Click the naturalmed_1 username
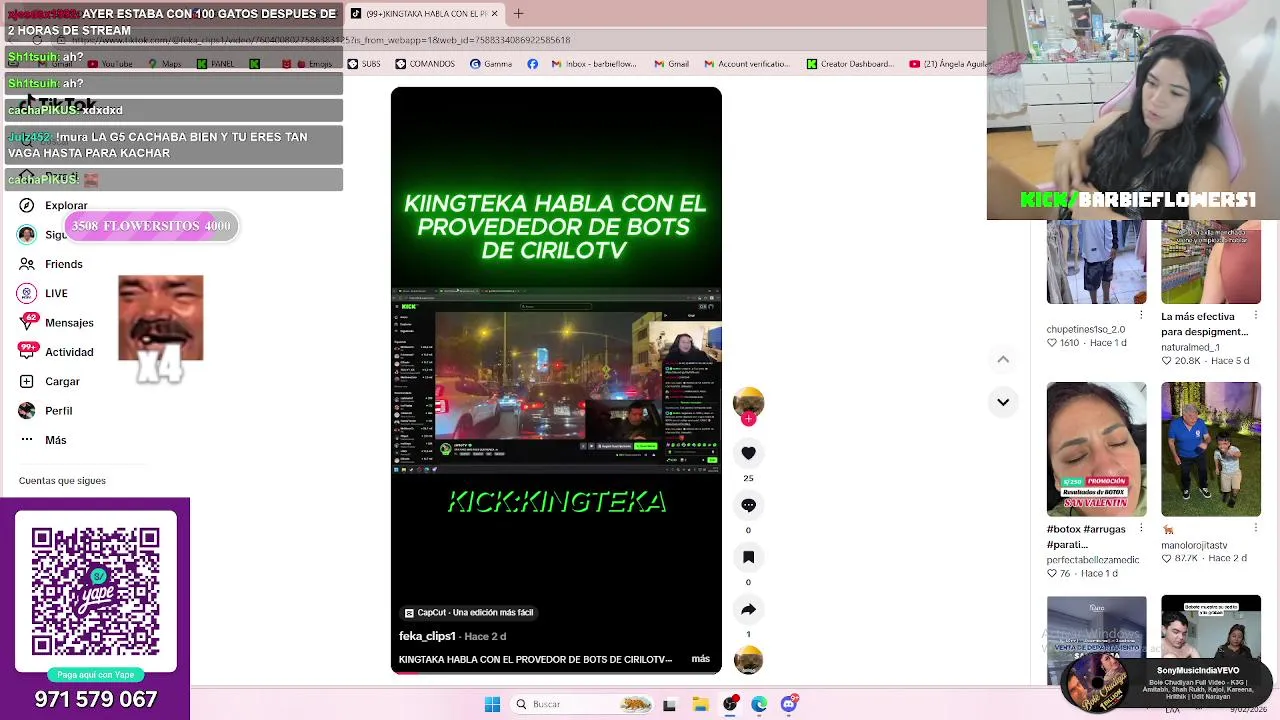This screenshot has height=720, width=1280. [x=1190, y=347]
